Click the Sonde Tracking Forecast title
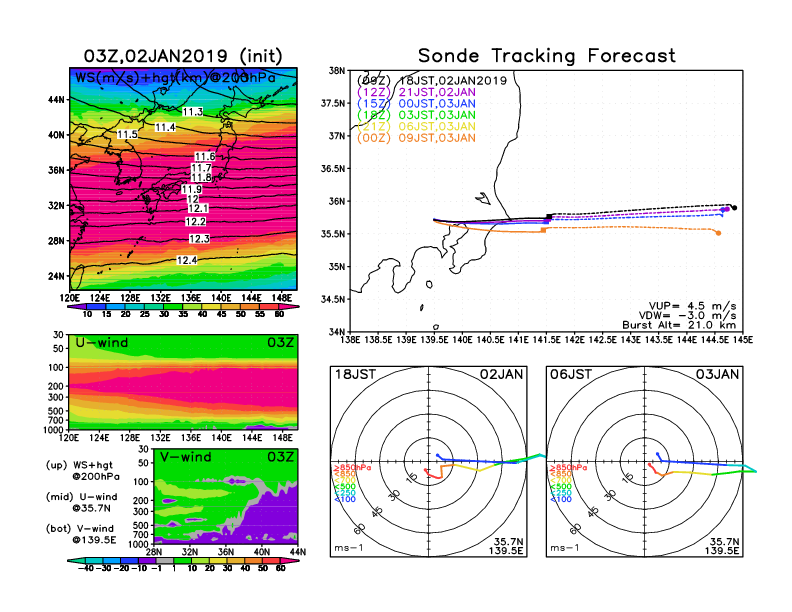The image size is (792, 612). tap(547, 56)
